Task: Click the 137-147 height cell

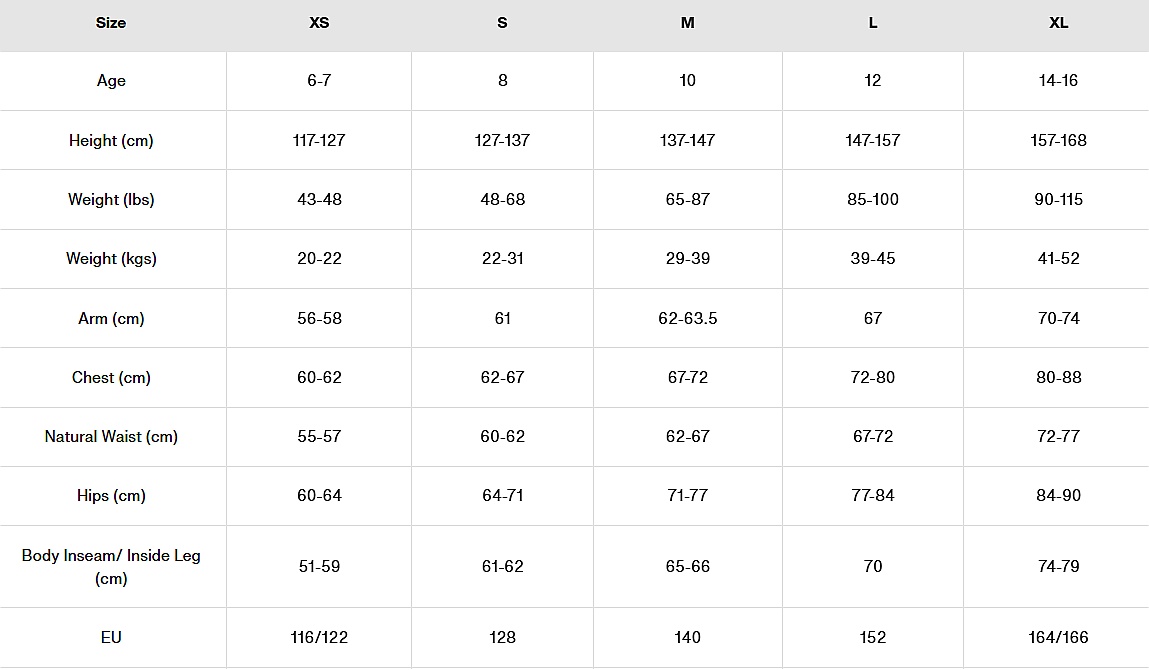Action: (x=688, y=140)
